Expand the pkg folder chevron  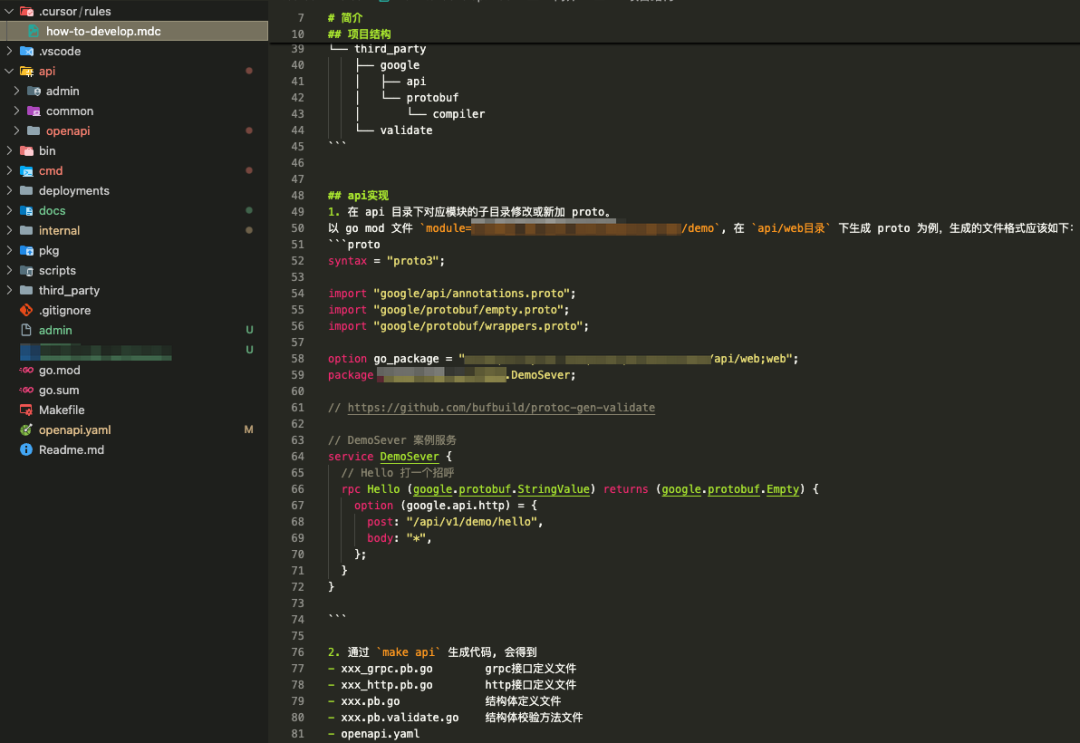coord(9,251)
